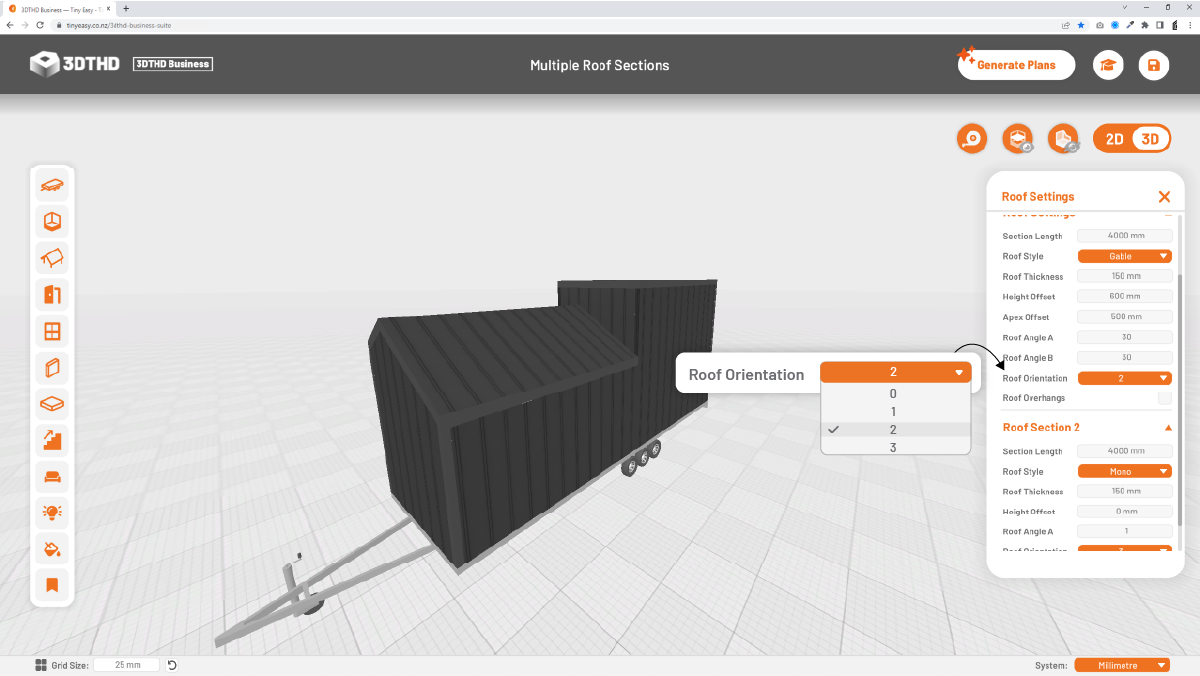Edit Roof Section 2 Section Length field
1200x676 pixels.
[1125, 451]
